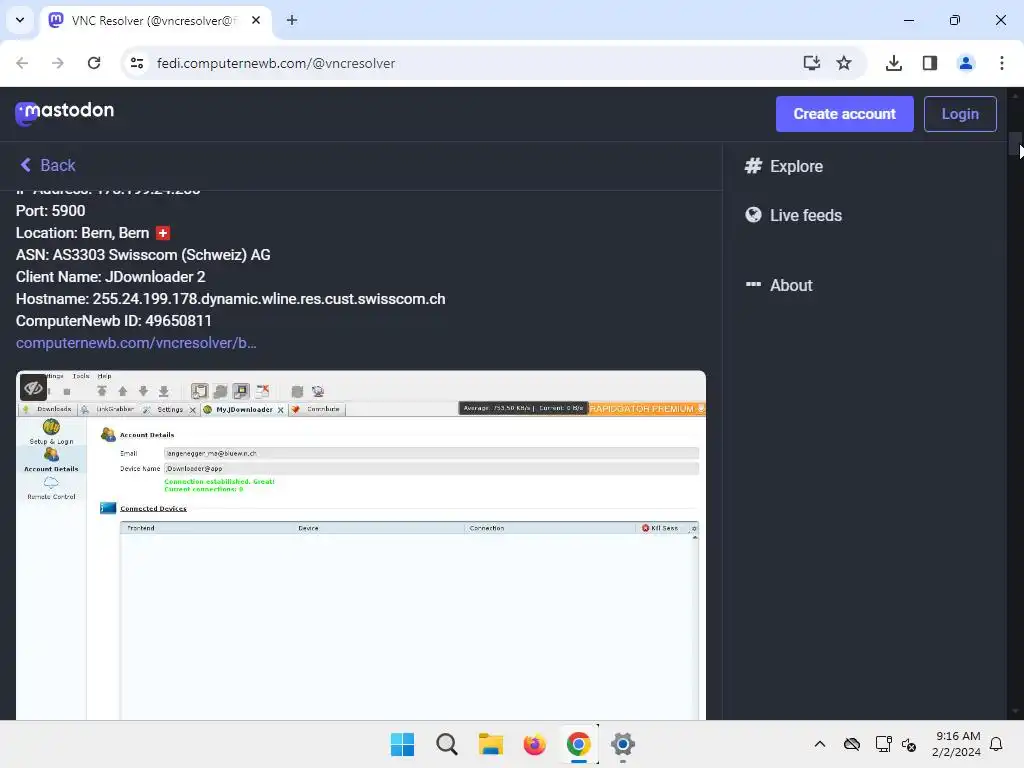Click 'ASN: AS3303 Swisscom (Schweiz) AG' text
The image size is (1024, 768).
[143, 255]
